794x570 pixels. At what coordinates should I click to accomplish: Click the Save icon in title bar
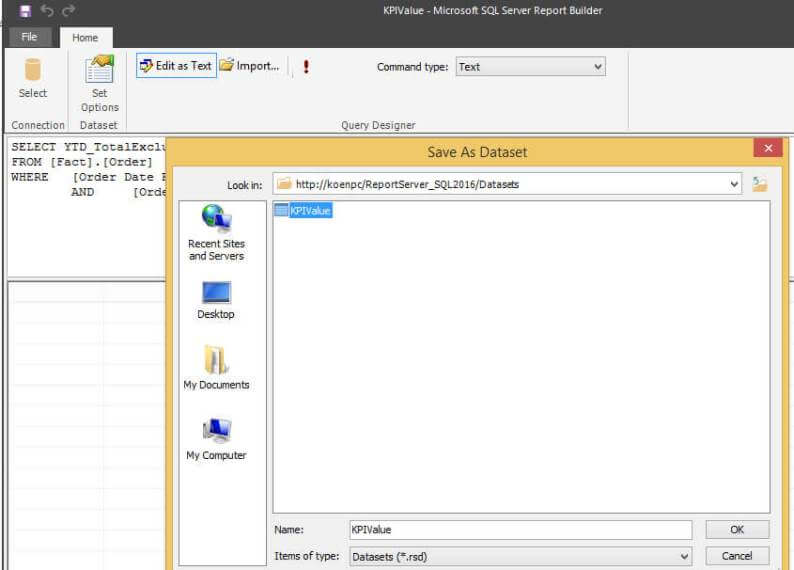tap(25, 11)
